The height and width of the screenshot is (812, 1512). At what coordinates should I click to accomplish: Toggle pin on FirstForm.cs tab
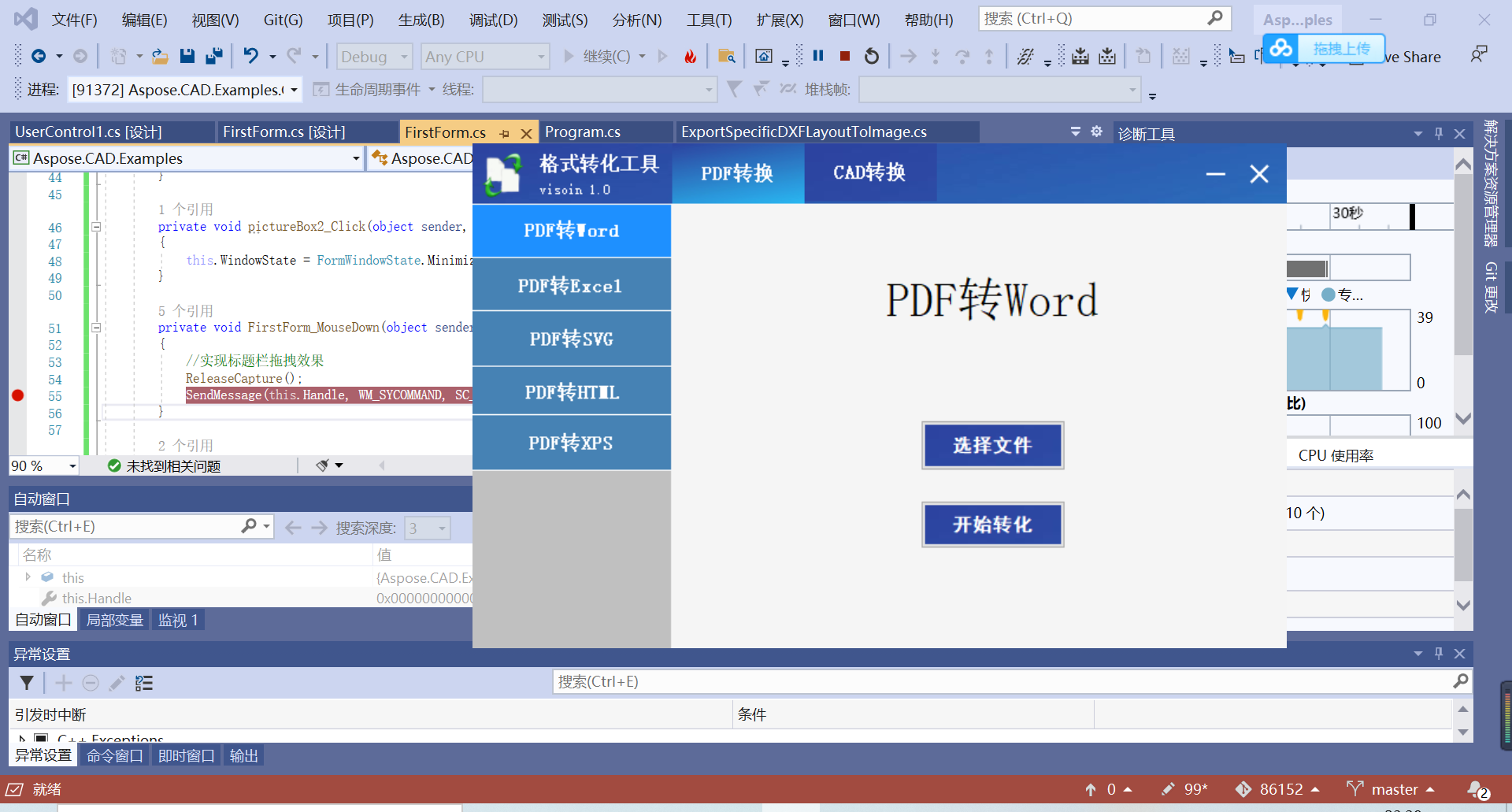click(504, 133)
